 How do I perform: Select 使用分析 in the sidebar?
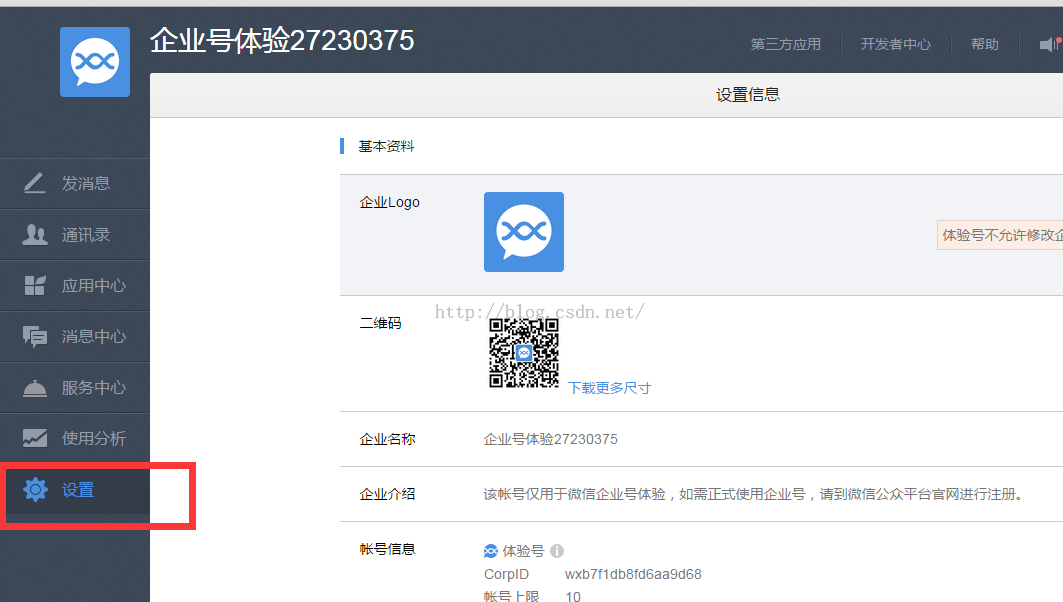click(x=75, y=438)
